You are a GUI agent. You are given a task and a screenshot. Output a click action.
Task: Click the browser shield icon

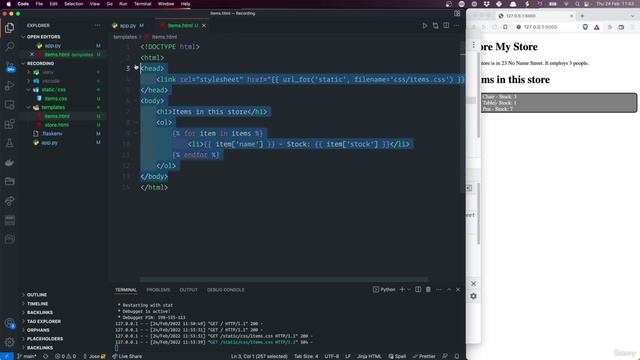[x=585, y=27]
